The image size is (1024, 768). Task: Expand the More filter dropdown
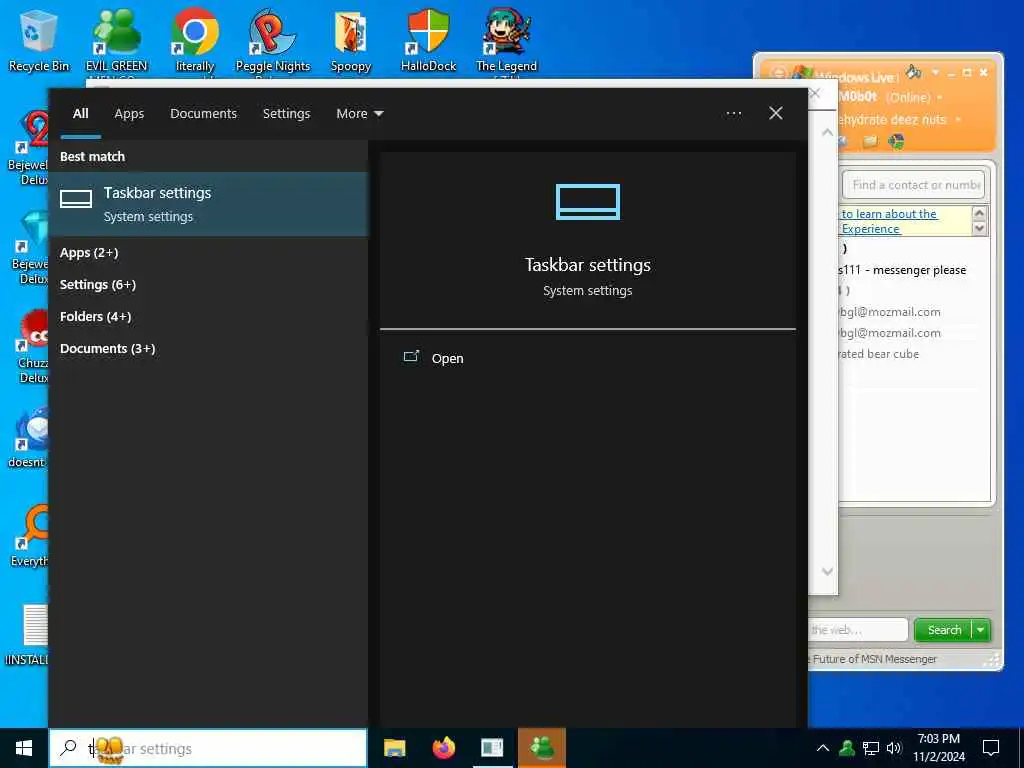click(359, 114)
